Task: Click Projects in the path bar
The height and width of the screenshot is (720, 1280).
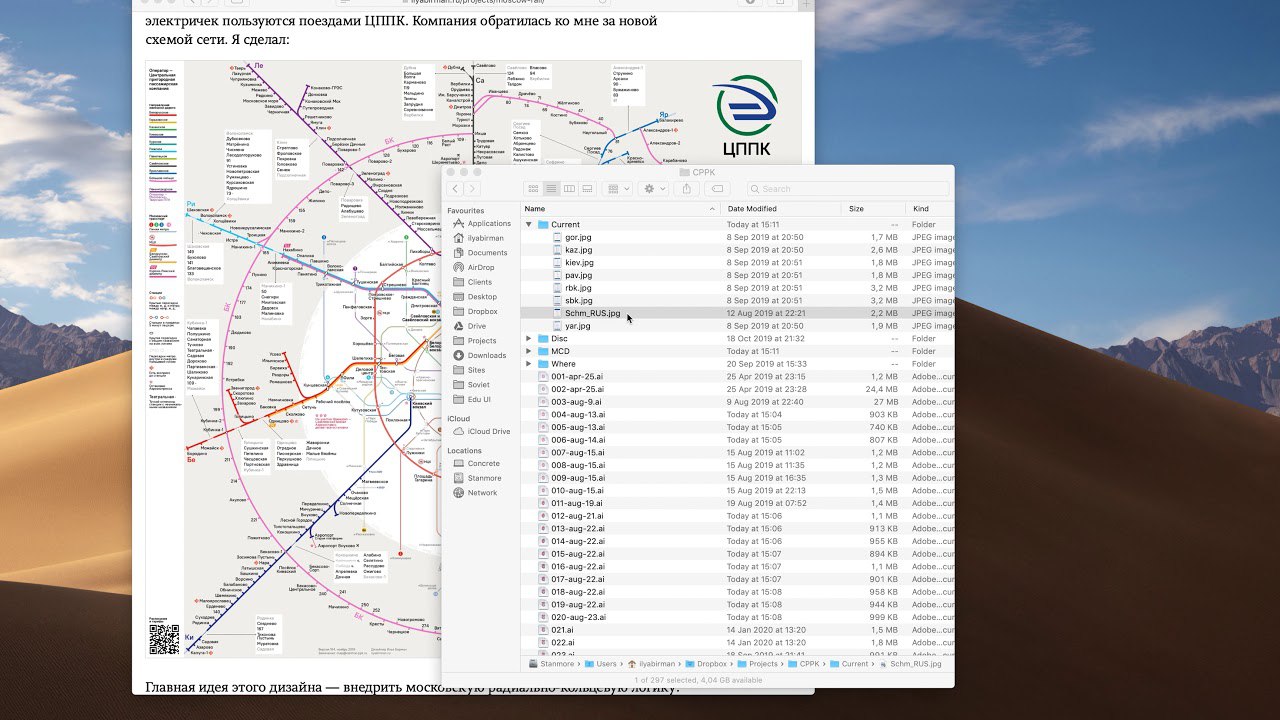Action: click(757, 664)
